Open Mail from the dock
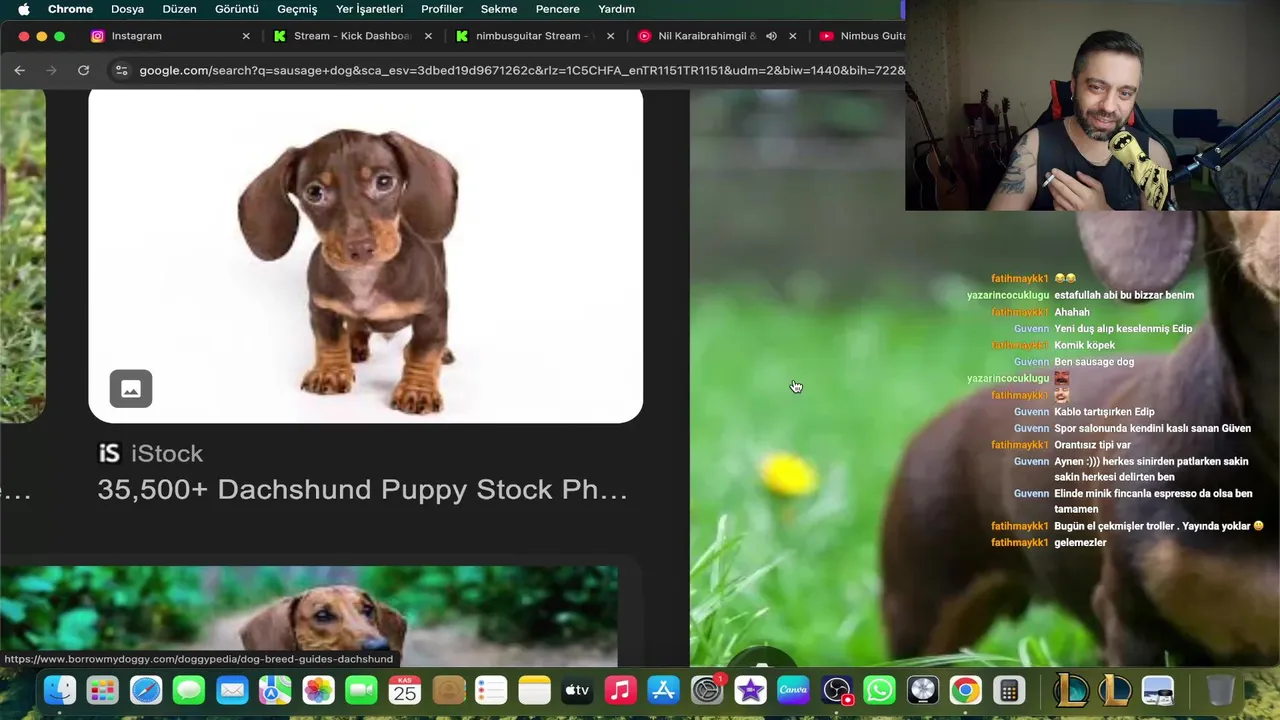The image size is (1280, 720). click(232, 690)
